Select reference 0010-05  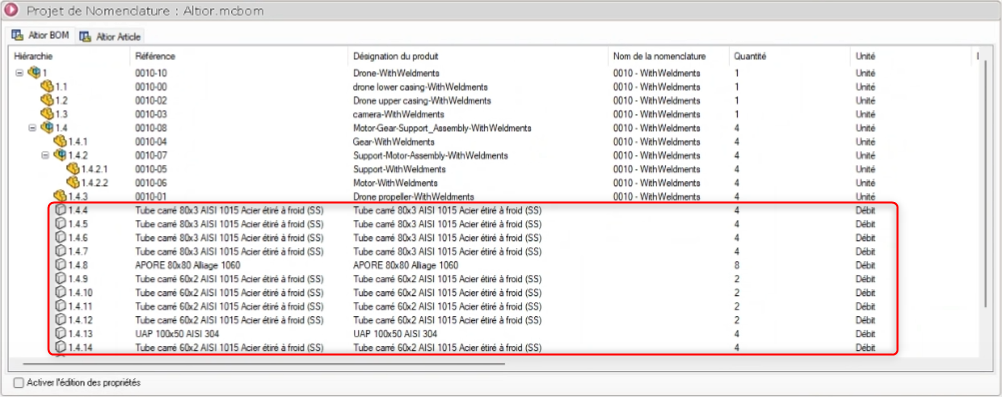coord(151,169)
